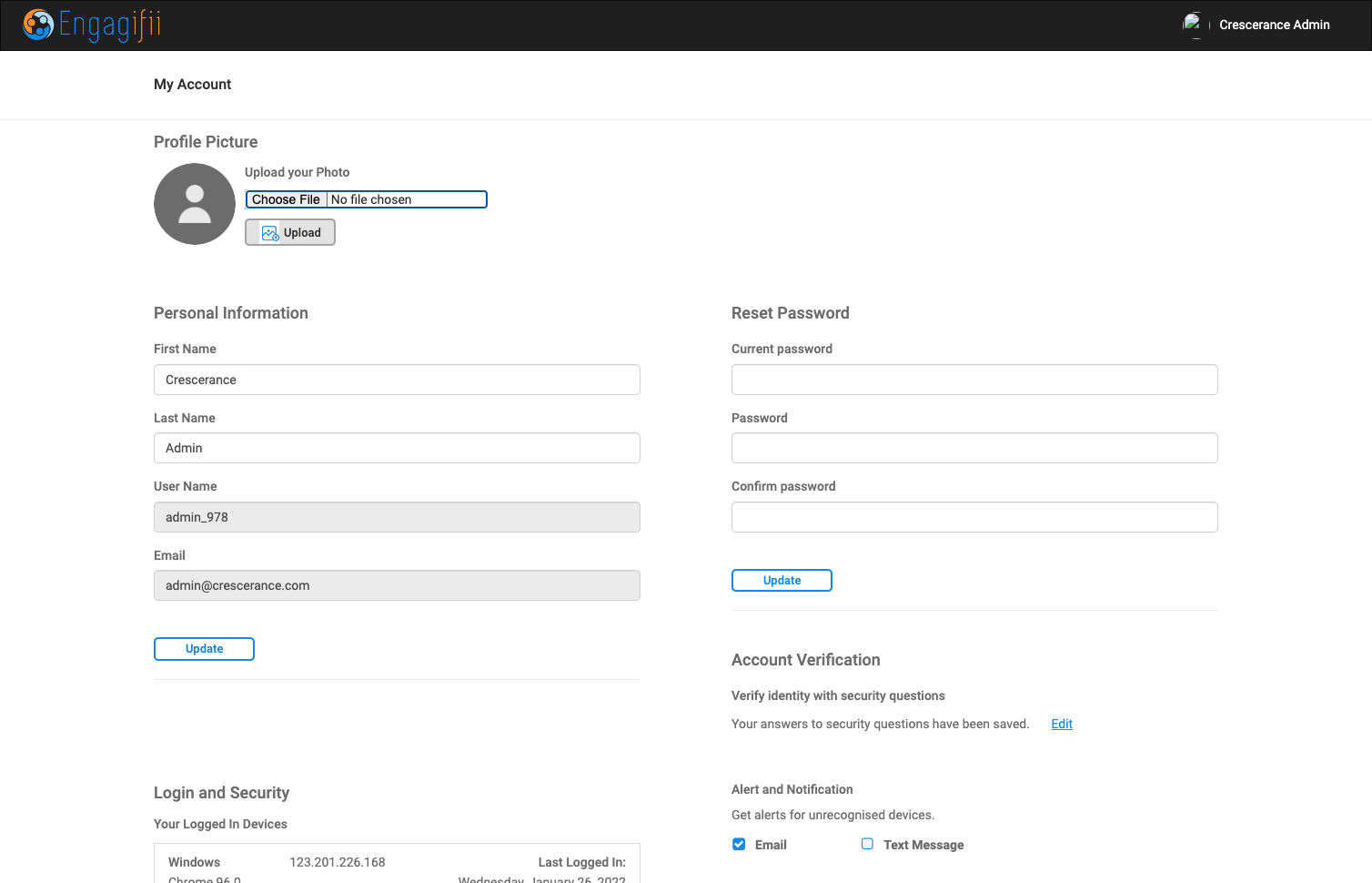
Task: Click the Choose File button
Action: 286,199
